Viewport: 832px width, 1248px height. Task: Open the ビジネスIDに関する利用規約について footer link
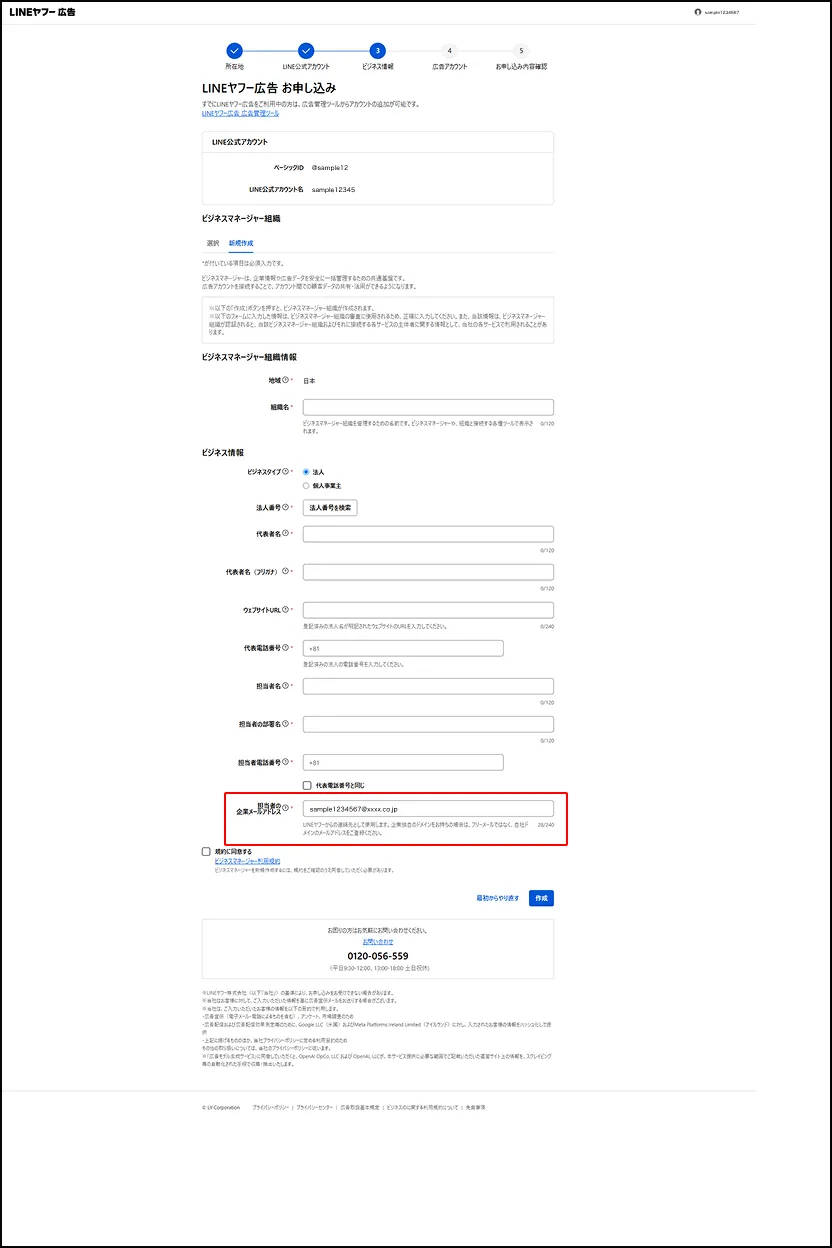[x=422, y=1108]
